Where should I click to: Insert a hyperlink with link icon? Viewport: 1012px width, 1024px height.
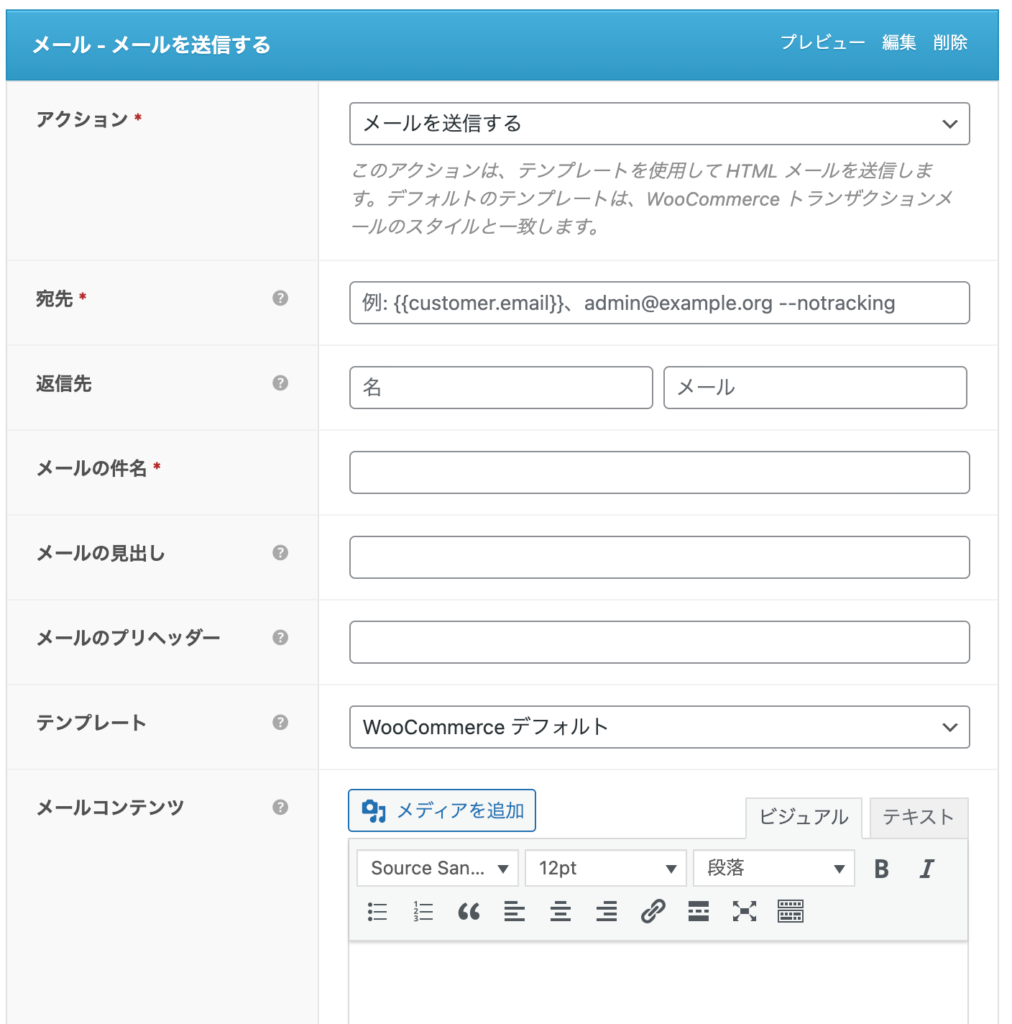(x=652, y=912)
